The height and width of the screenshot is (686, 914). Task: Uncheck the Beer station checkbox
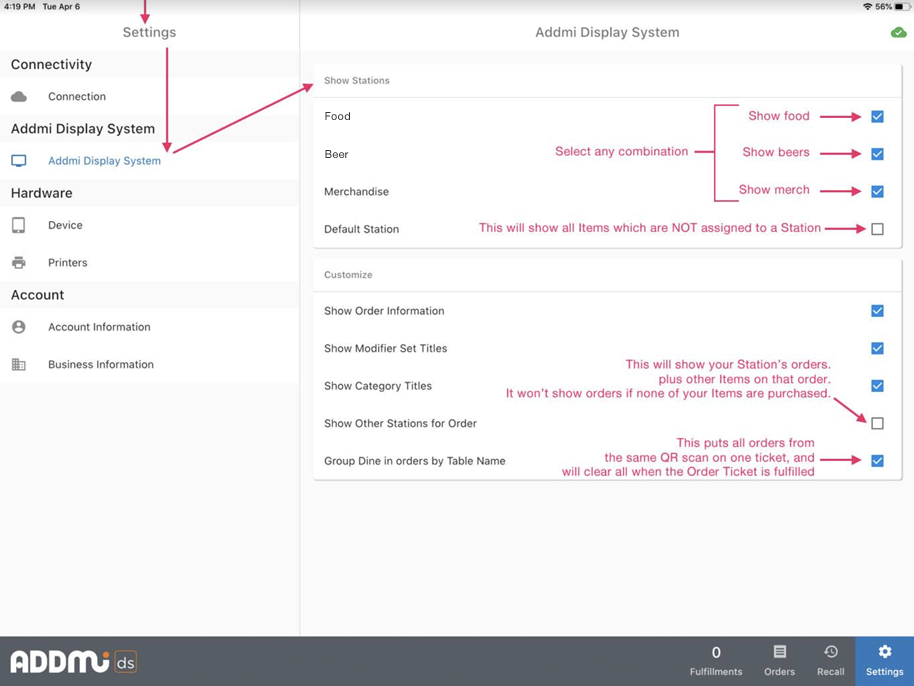click(x=877, y=154)
